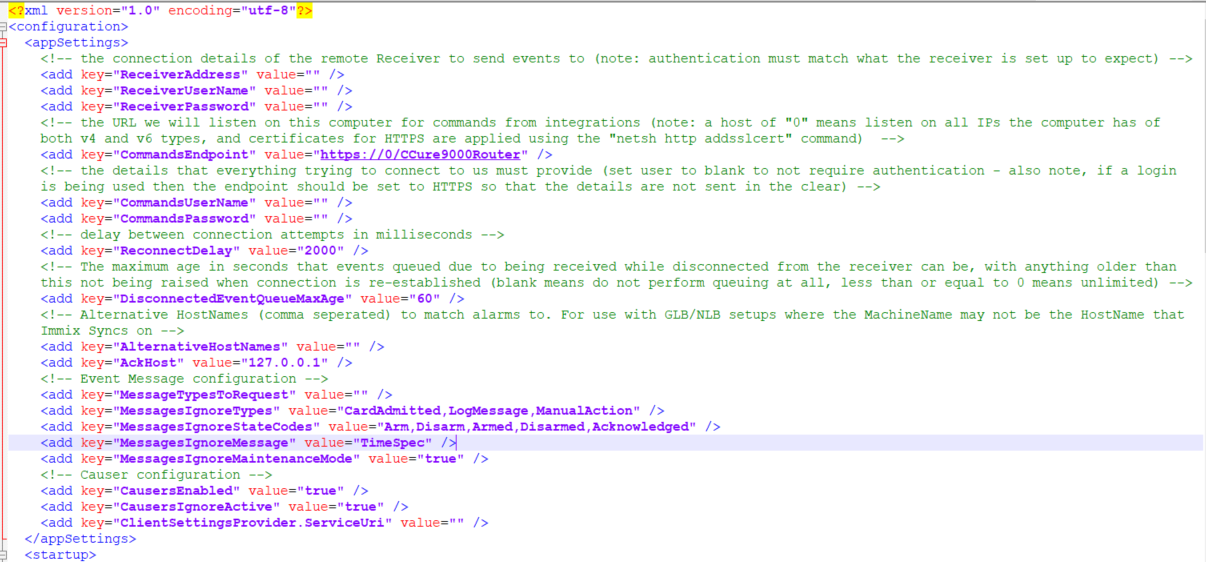Toggle the startup fold marker
The image size is (1206, 562).
(4, 555)
